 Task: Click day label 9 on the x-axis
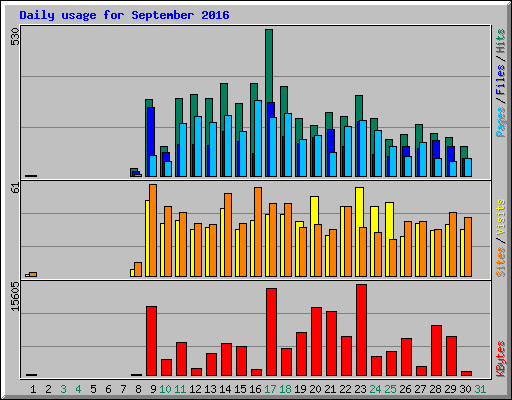click(153, 389)
